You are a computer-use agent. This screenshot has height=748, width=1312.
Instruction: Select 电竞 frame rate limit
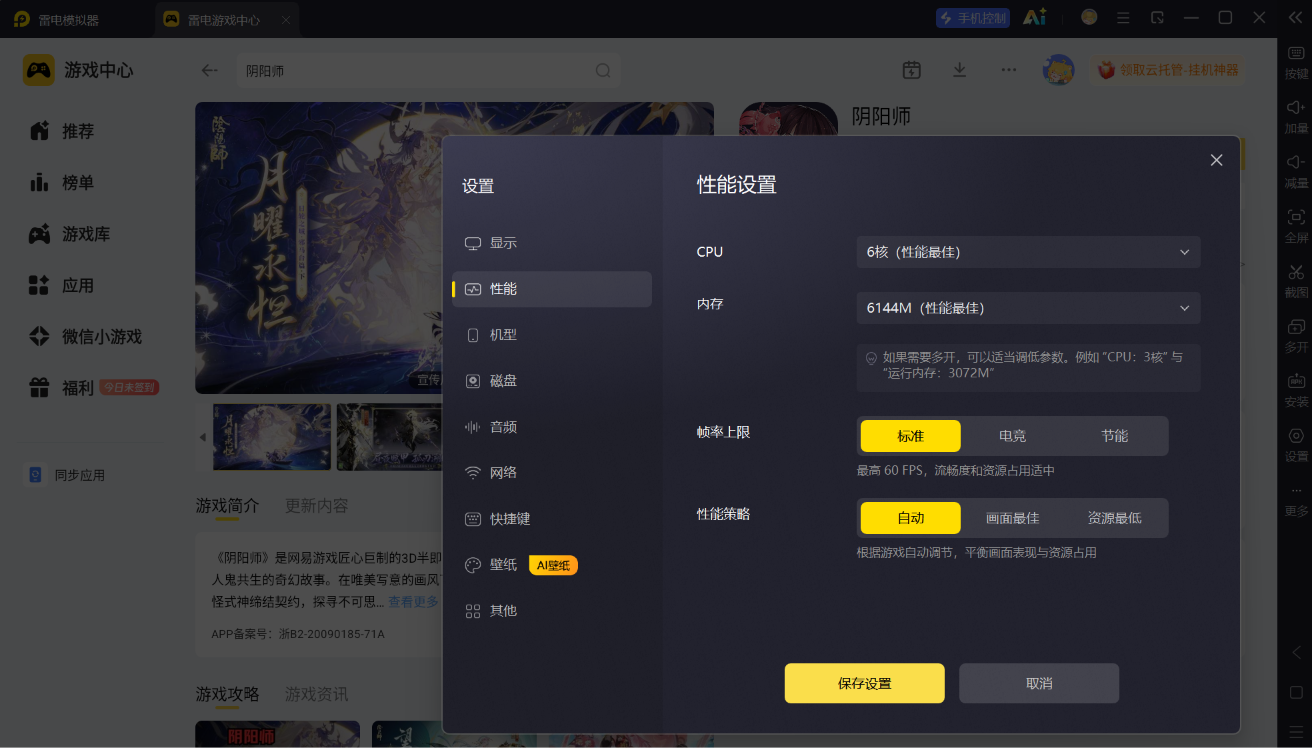[x=1012, y=436]
